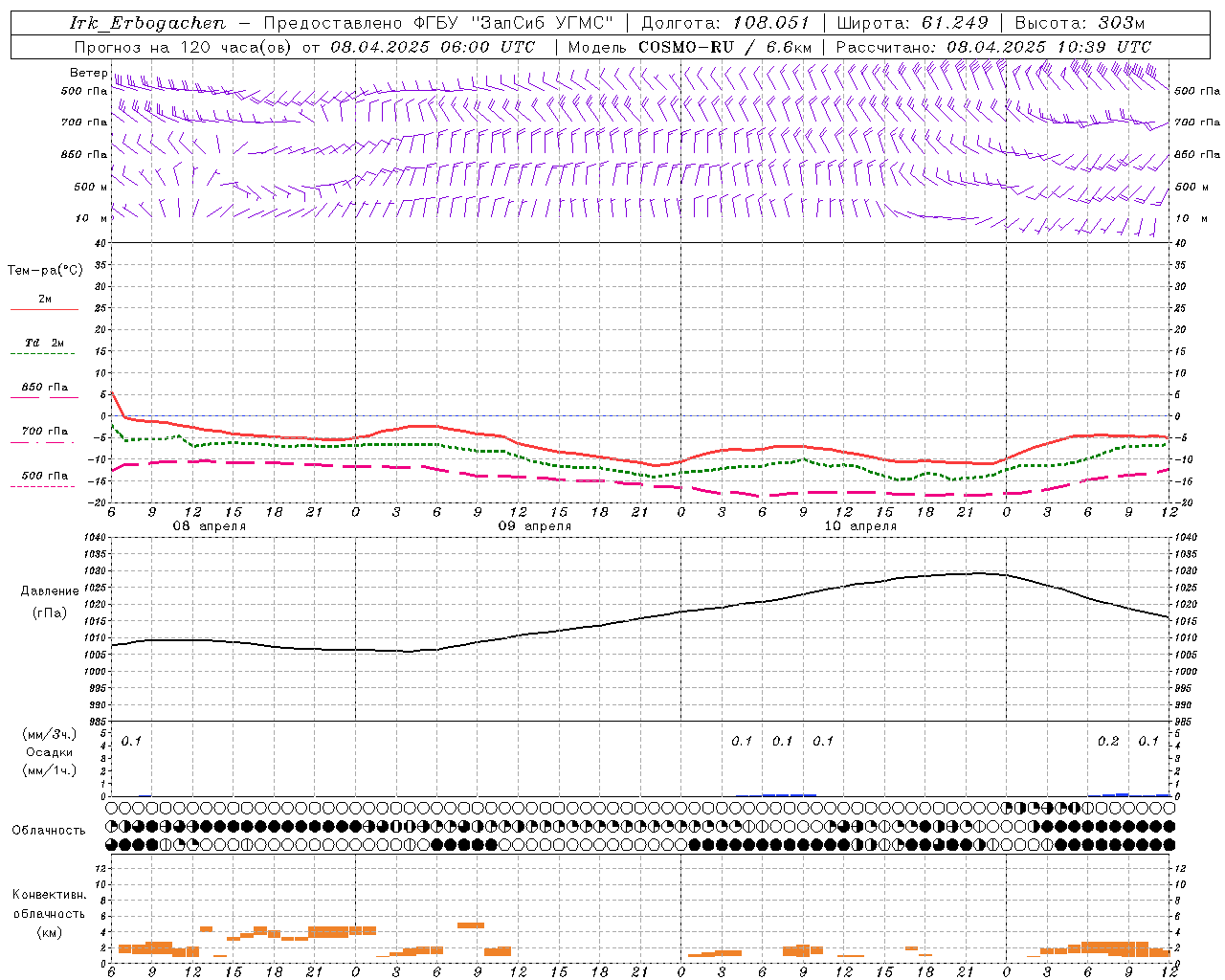Click the Ветер panel label
1225x980 pixels.
[88, 73]
